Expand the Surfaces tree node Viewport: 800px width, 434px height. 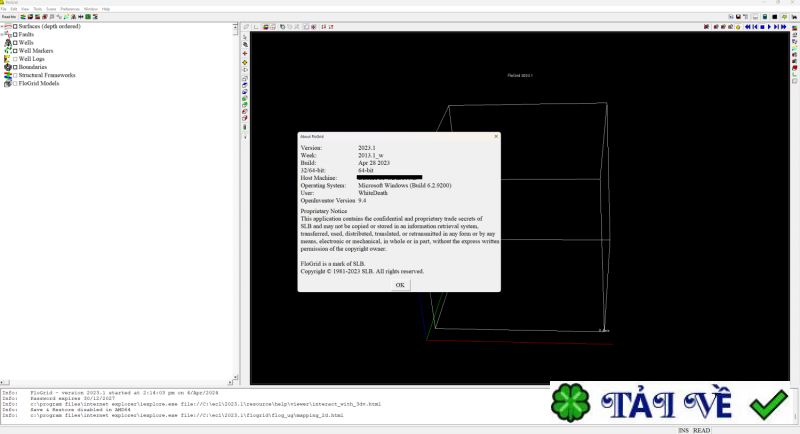pyautogui.click(x=2, y=26)
